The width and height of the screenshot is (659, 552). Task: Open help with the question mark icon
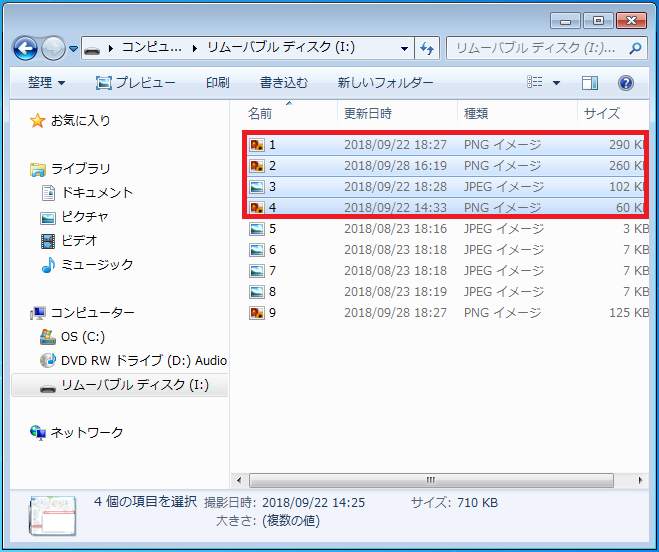625,83
